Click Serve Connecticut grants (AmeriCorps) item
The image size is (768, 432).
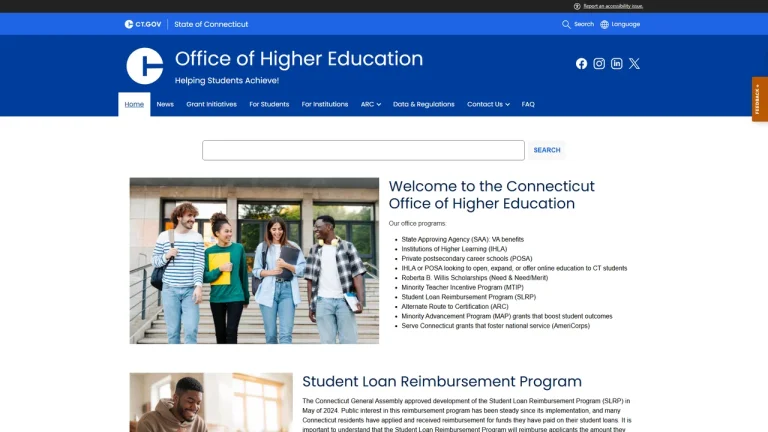[x=496, y=326]
